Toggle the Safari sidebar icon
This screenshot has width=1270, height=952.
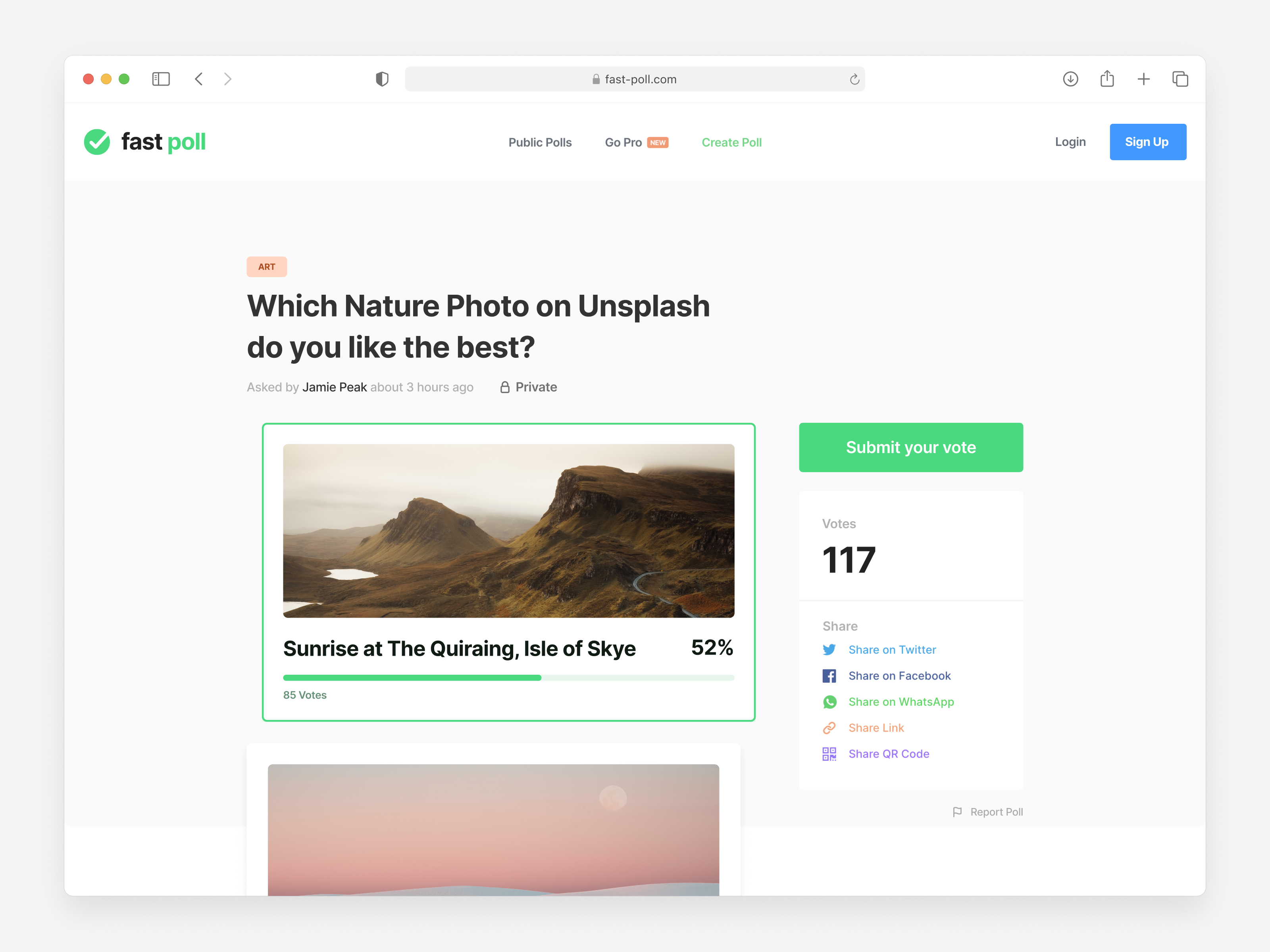[x=161, y=79]
